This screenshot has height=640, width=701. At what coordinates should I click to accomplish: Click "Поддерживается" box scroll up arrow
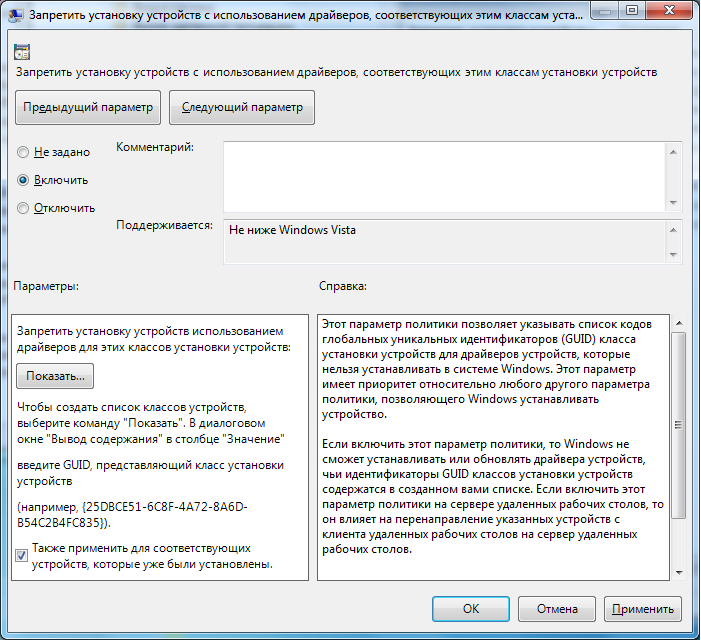click(x=673, y=230)
